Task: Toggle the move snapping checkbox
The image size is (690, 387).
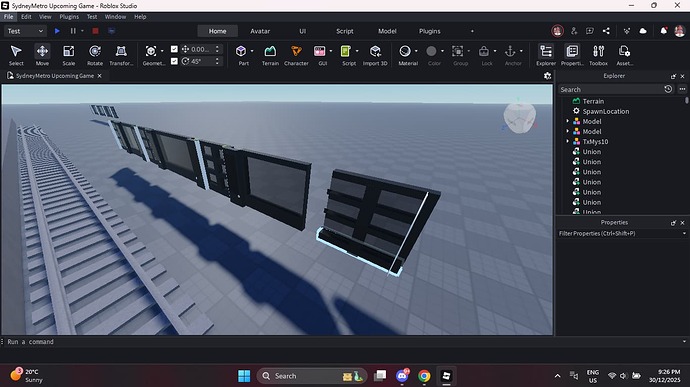Action: pyautogui.click(x=174, y=49)
